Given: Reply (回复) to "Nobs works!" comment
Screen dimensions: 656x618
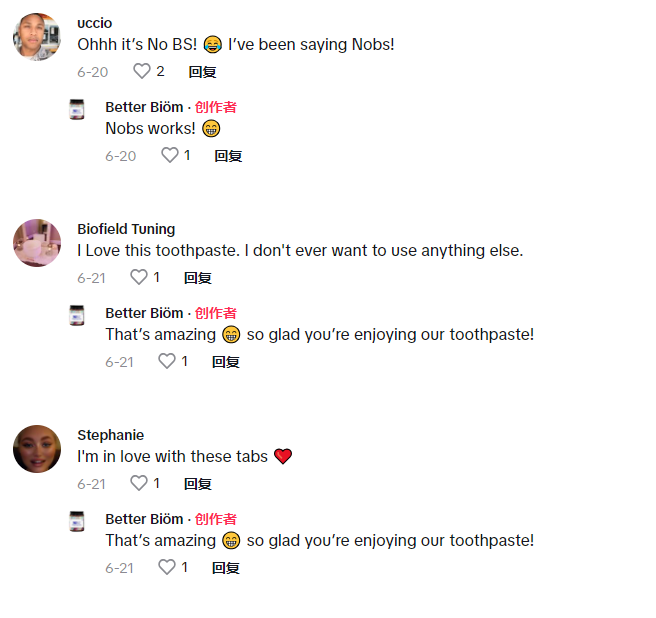Looking at the screenshot, I should pyautogui.click(x=229, y=156).
